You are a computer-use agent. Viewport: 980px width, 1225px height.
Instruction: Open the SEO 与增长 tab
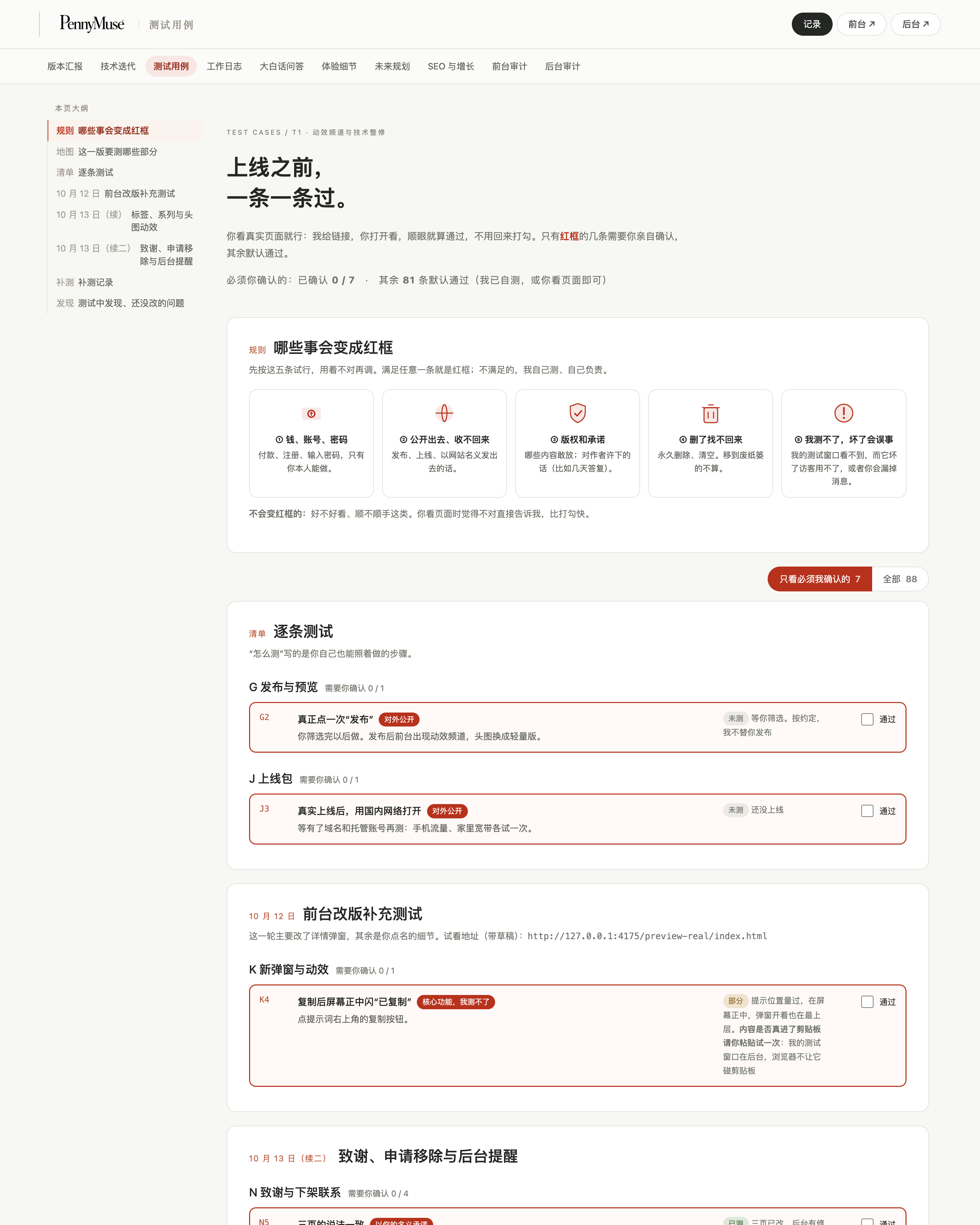tap(451, 66)
